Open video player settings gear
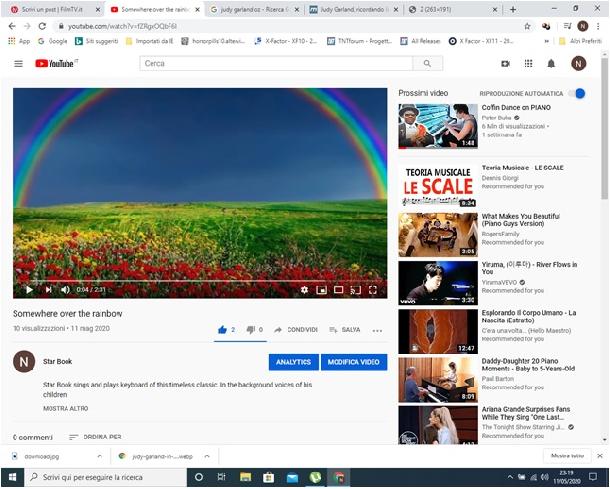 [x=304, y=290]
